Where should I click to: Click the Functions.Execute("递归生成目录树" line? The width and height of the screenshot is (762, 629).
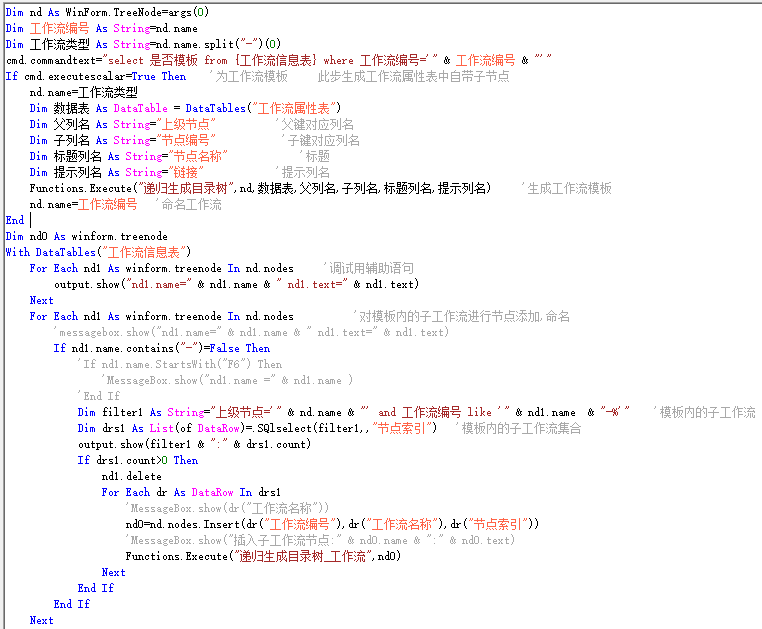260,189
